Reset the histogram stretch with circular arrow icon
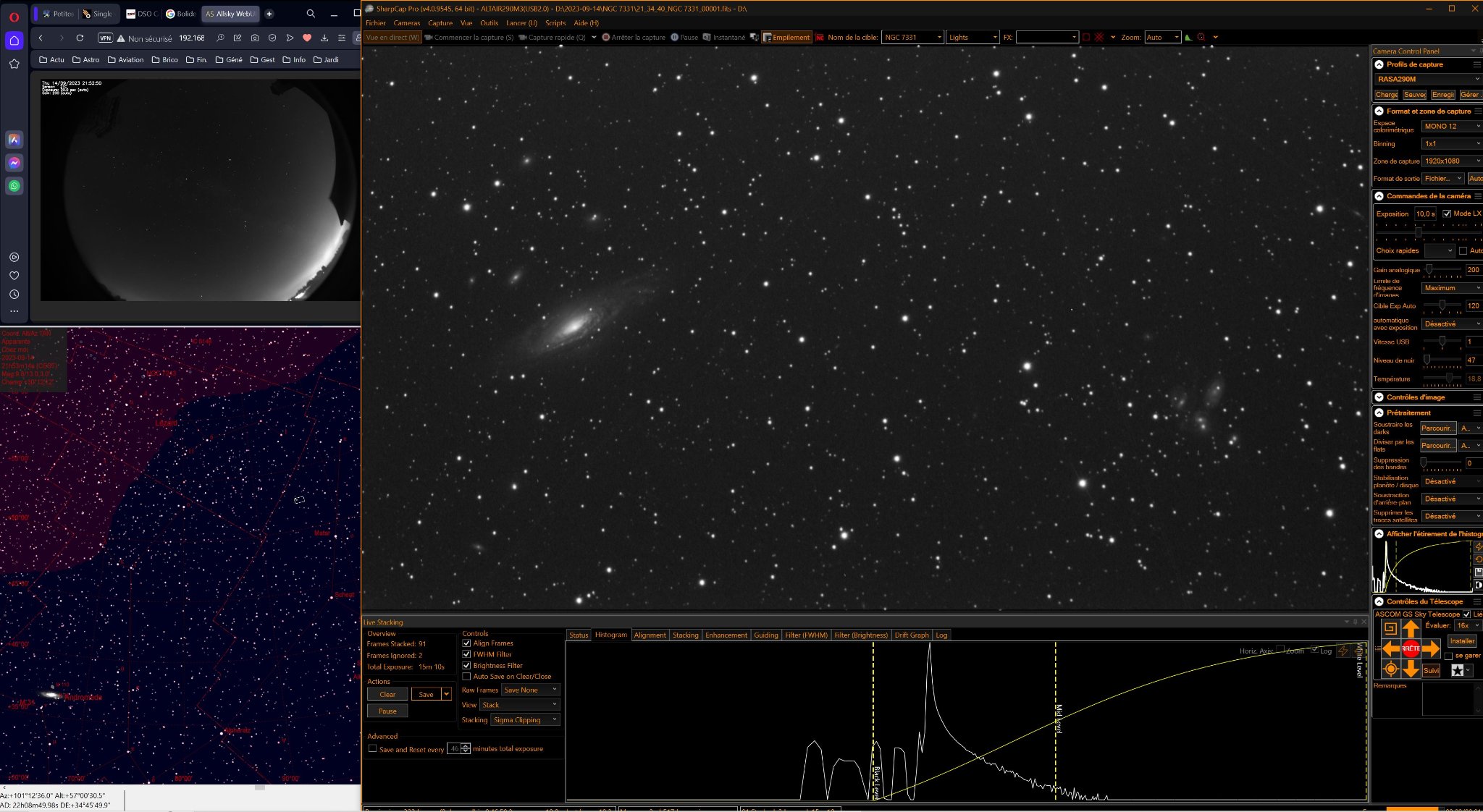This screenshot has height=812, width=1483. [1479, 559]
